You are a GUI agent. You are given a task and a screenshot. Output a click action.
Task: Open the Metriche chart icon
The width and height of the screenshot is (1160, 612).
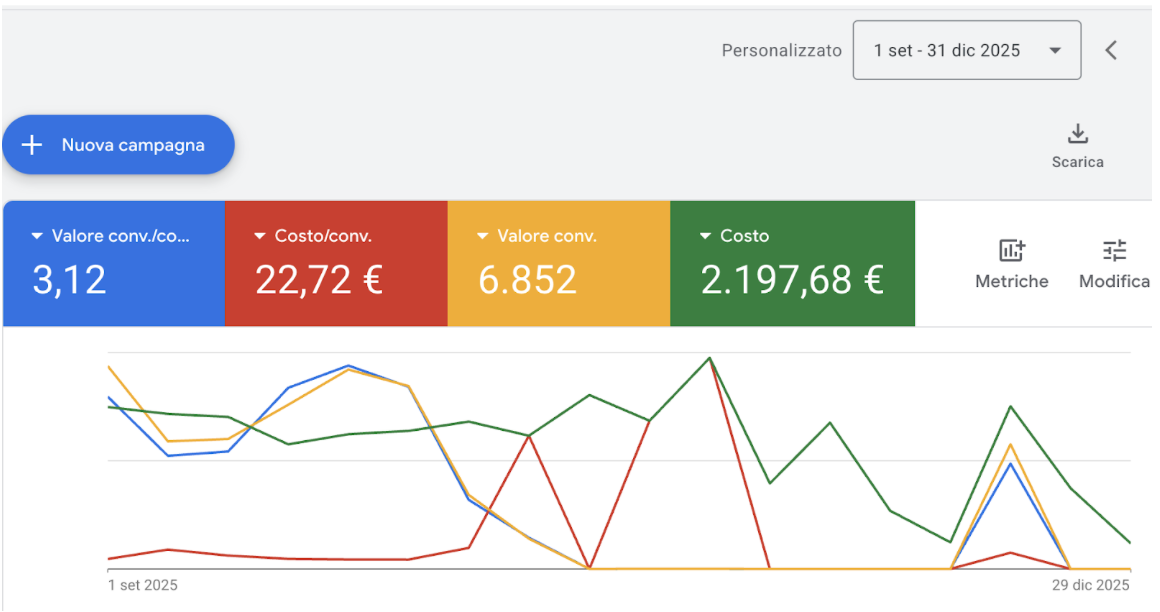[1011, 250]
